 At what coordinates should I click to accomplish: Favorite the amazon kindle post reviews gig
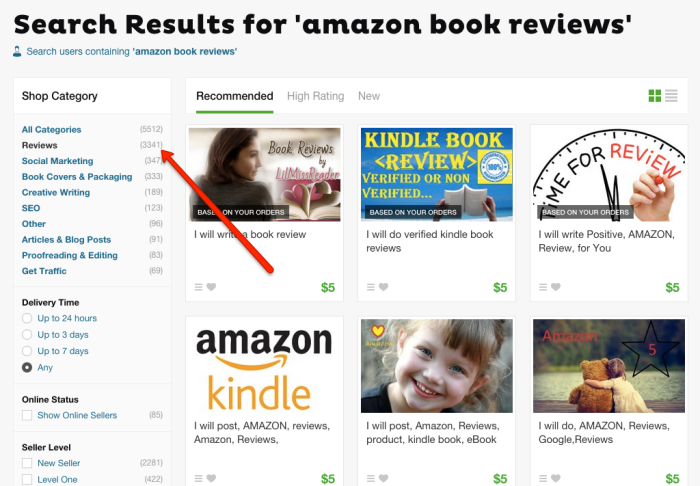(x=211, y=478)
